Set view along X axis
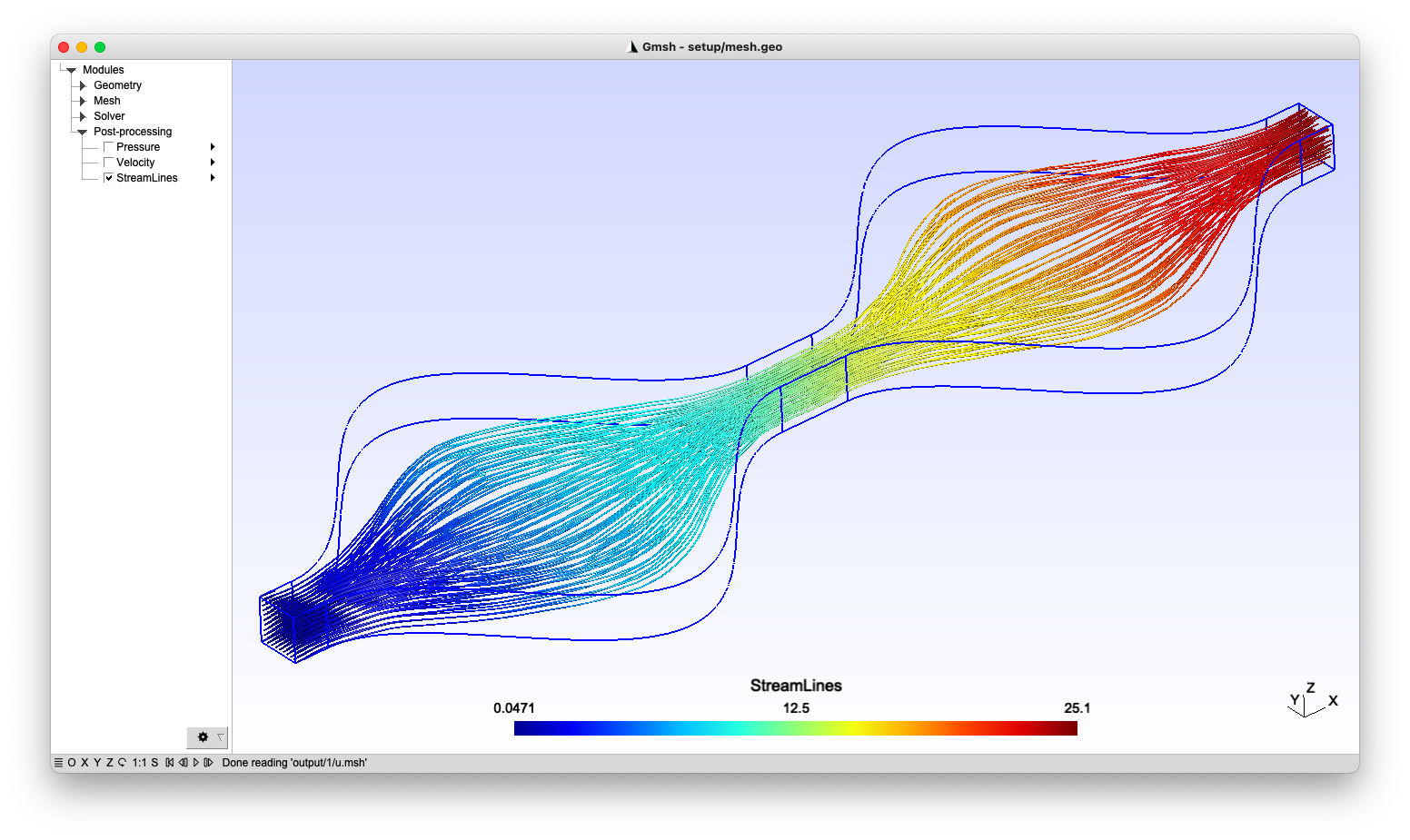Screen dimensions: 1410x840 point(84,763)
